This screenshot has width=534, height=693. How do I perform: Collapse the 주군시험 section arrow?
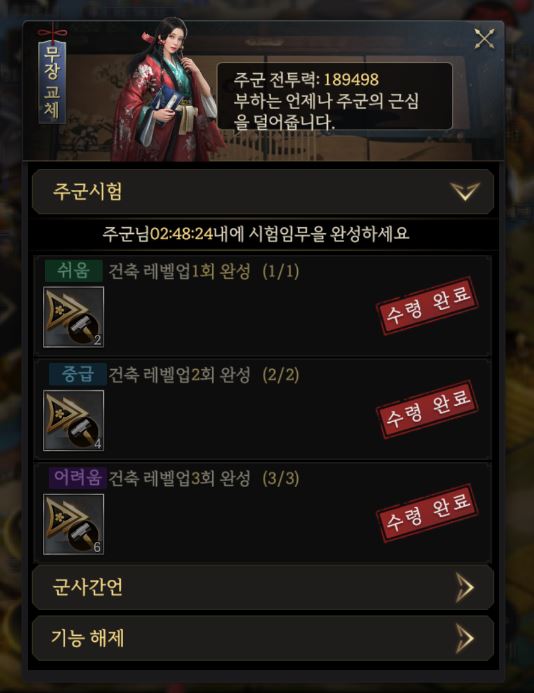(465, 192)
